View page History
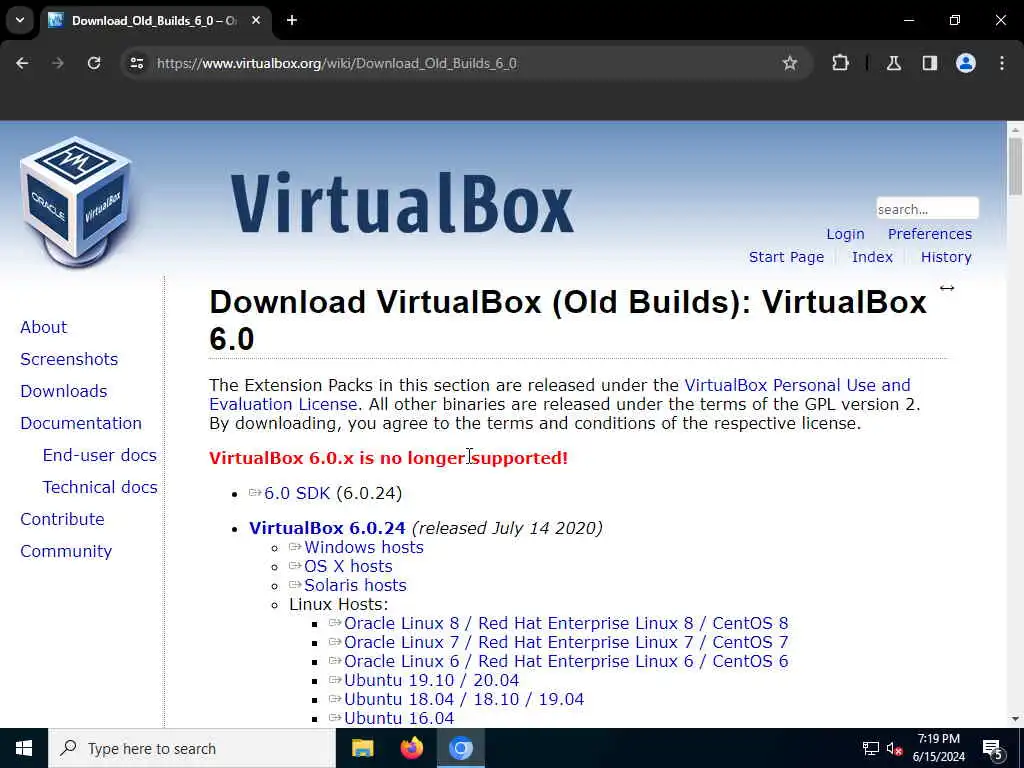This screenshot has height=768, width=1024. [x=946, y=257]
